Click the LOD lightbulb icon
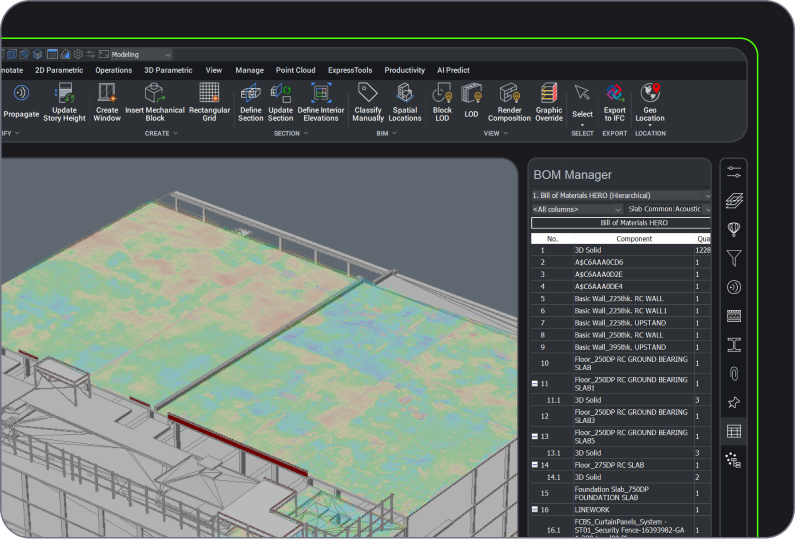The height and width of the screenshot is (539, 795). [x=472, y=94]
